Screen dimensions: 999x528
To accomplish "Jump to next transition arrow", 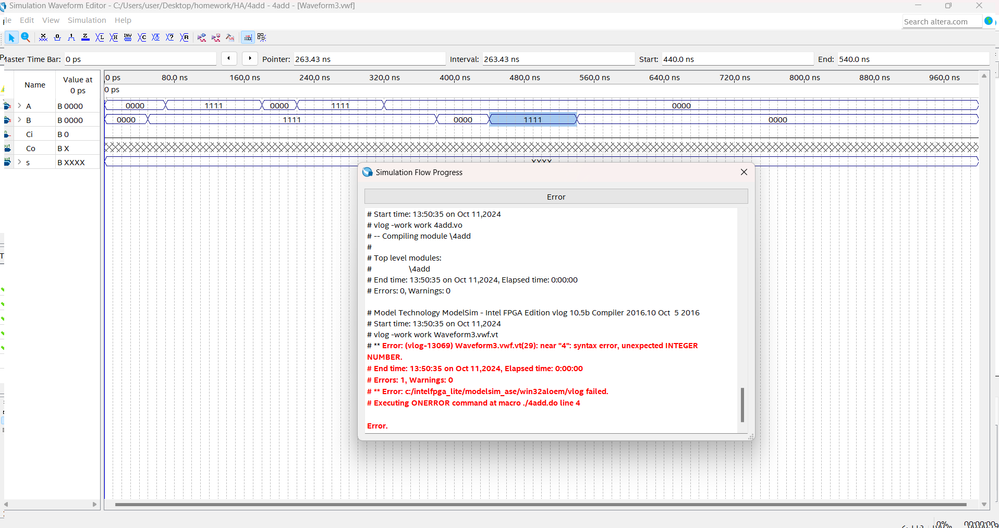I will tap(250, 59).
